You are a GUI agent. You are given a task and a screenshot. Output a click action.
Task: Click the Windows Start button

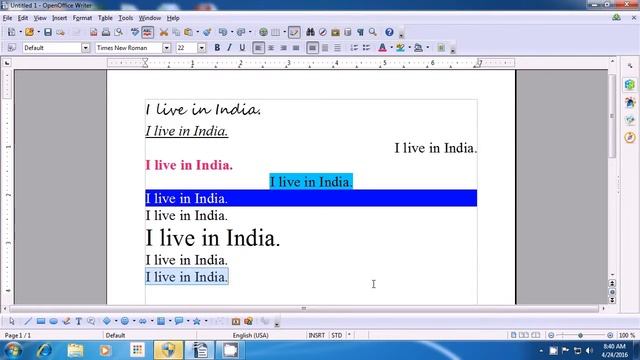13,350
